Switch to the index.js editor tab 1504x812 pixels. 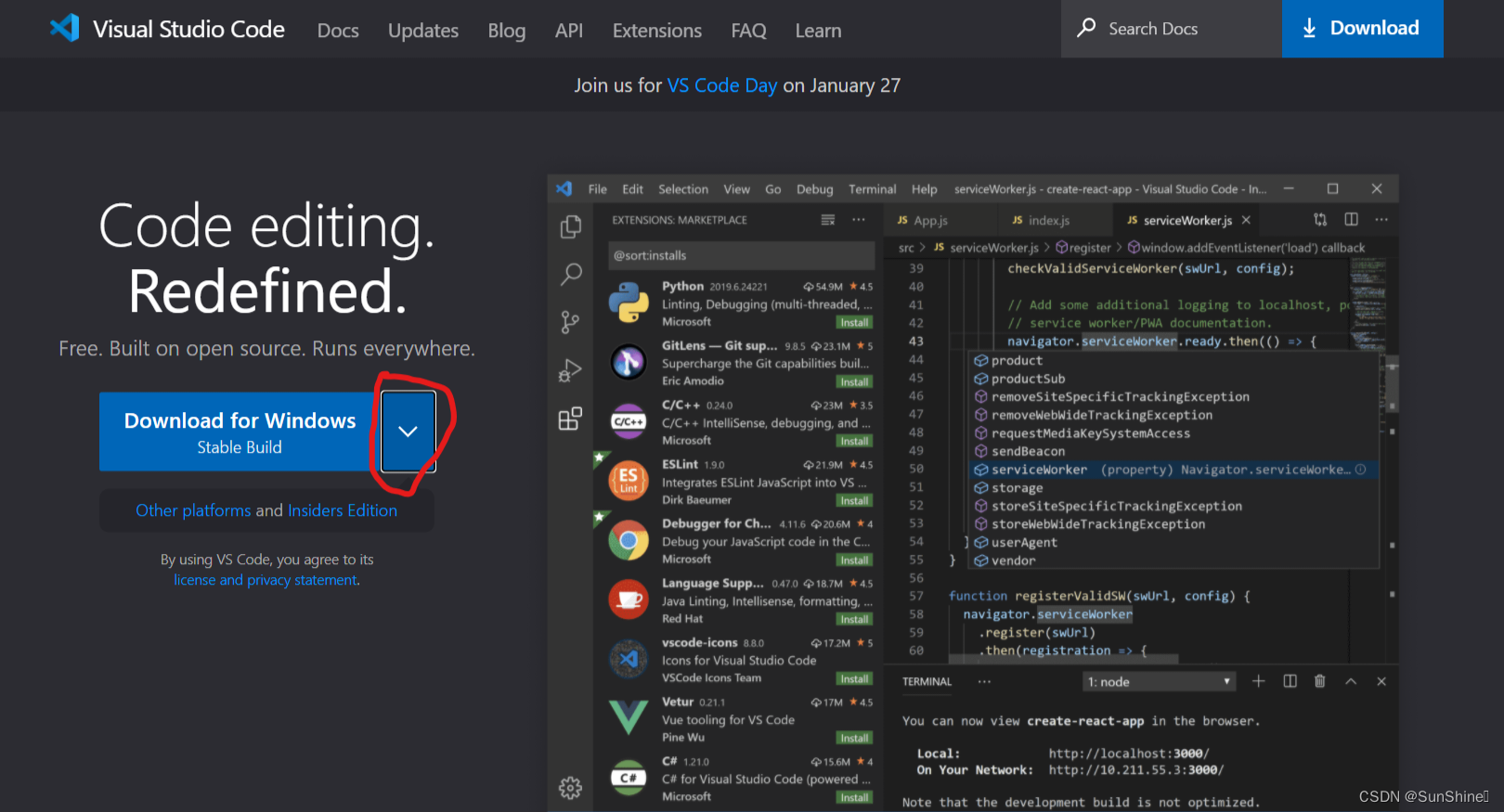tap(1048, 220)
